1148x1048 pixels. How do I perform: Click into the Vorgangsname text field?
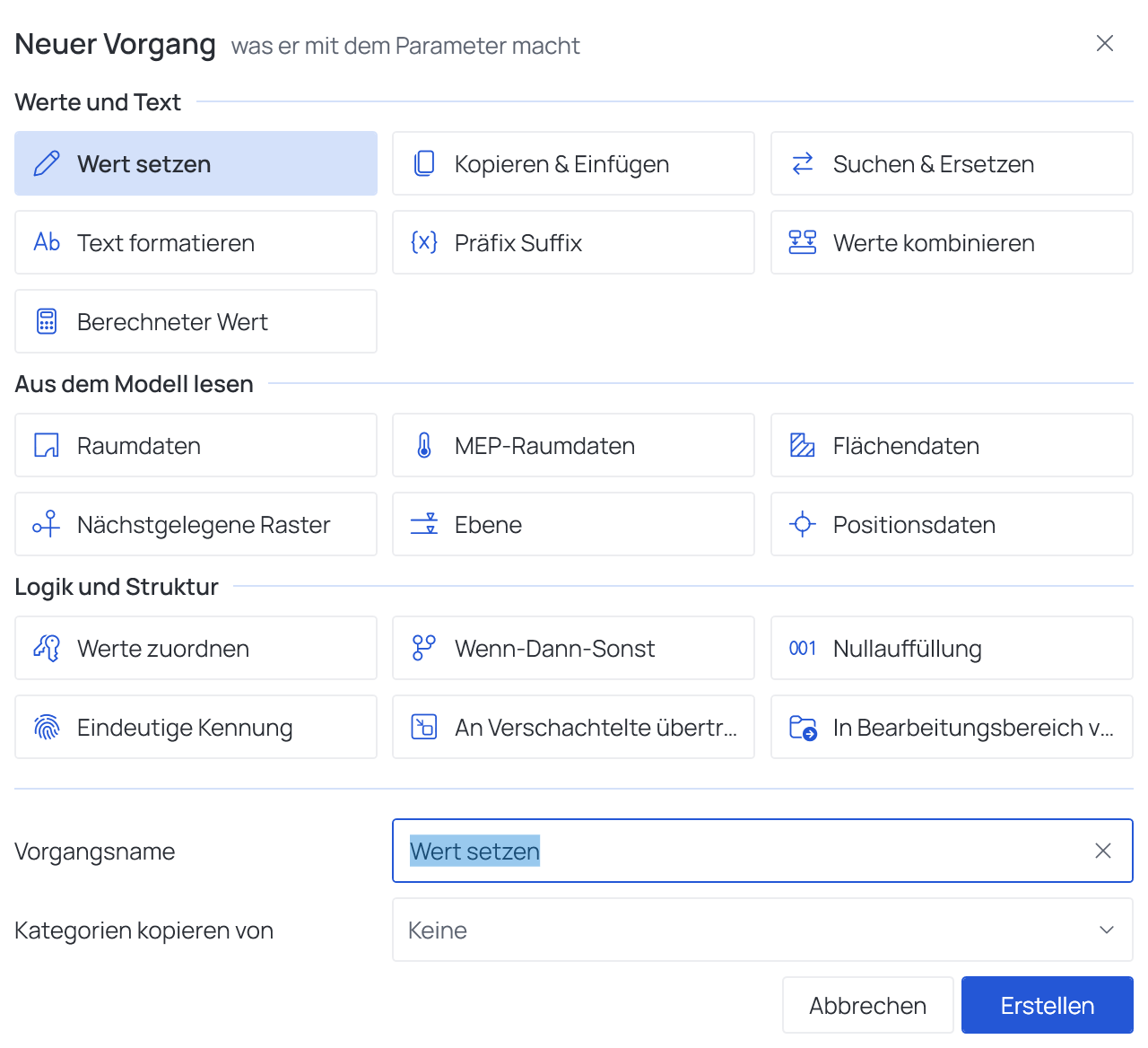click(762, 851)
